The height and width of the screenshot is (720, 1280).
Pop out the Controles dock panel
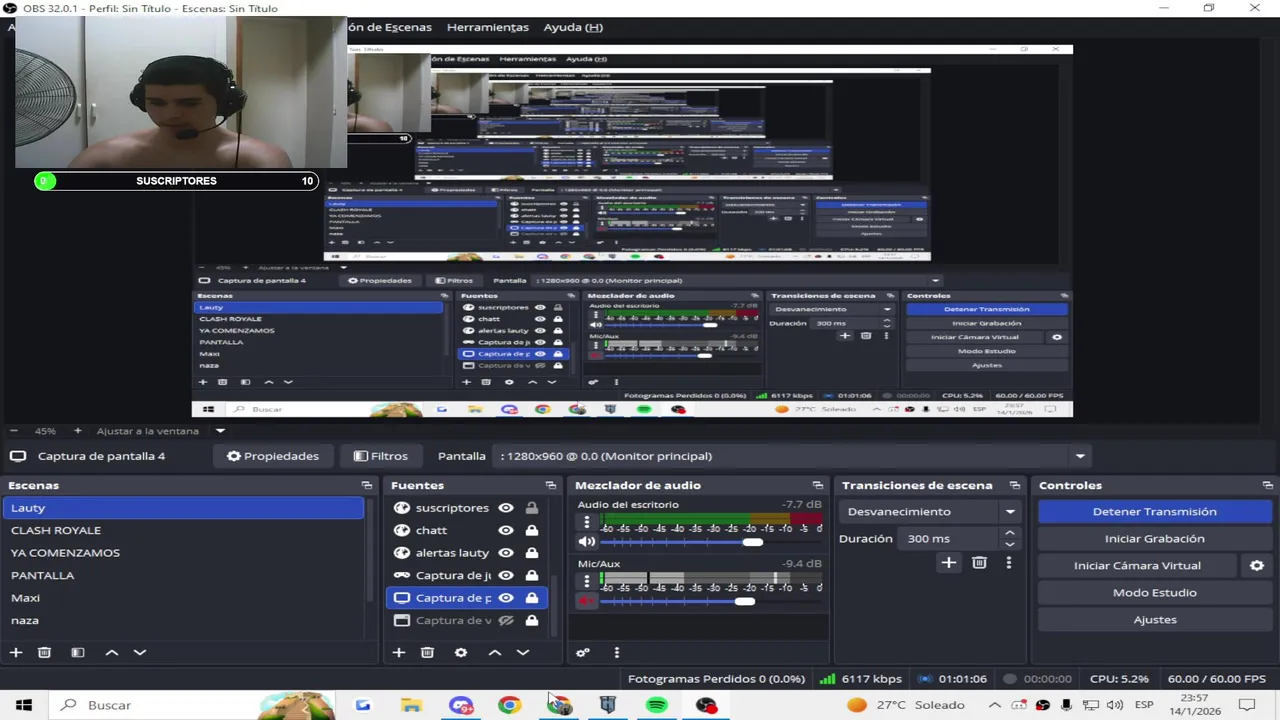tap(1267, 485)
